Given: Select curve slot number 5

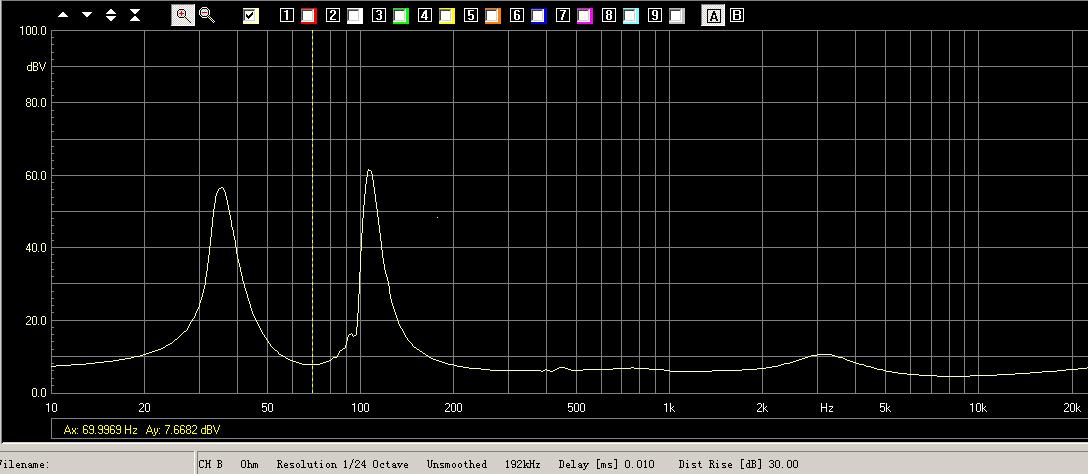Looking at the screenshot, I should 471,16.
